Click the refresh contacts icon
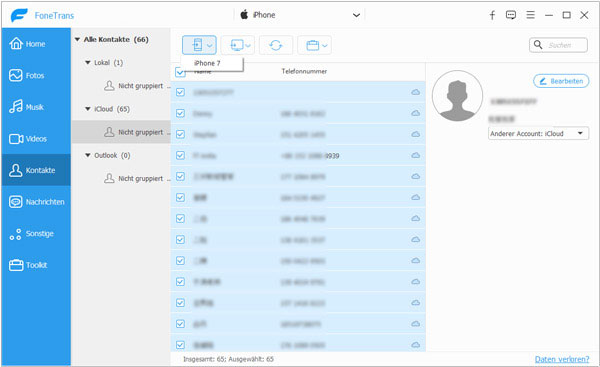 (276, 46)
